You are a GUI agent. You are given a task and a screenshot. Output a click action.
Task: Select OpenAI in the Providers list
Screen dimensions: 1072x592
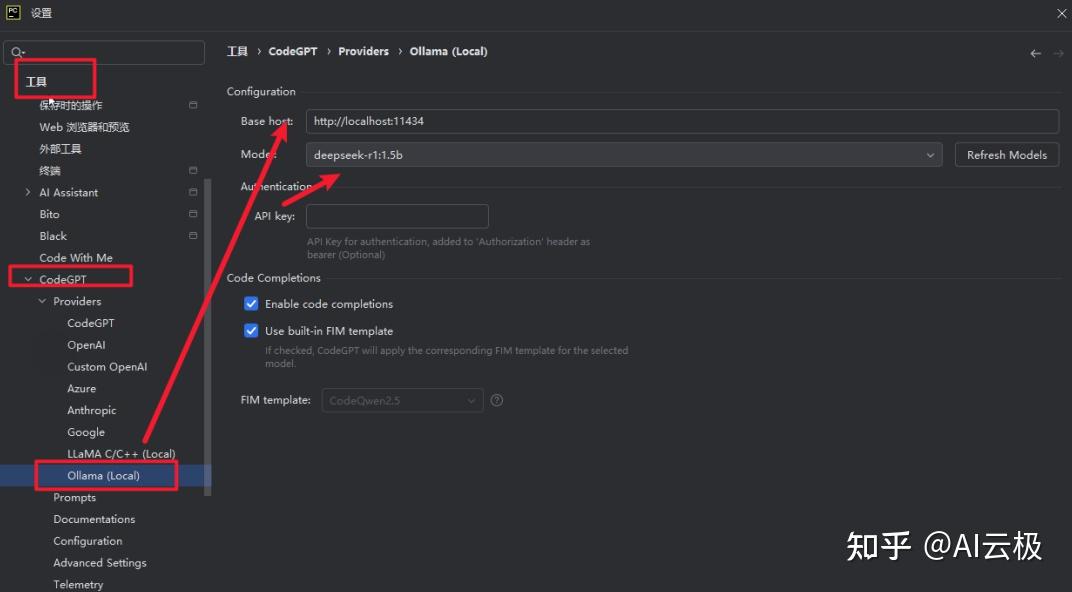[x=86, y=344]
